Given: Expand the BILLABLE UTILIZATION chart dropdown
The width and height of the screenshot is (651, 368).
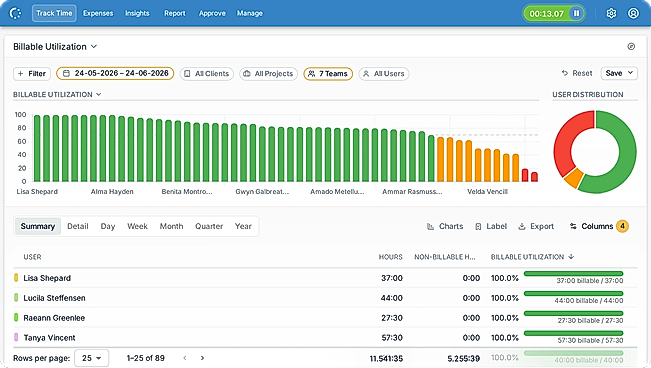Looking at the screenshot, I should (x=57, y=95).
